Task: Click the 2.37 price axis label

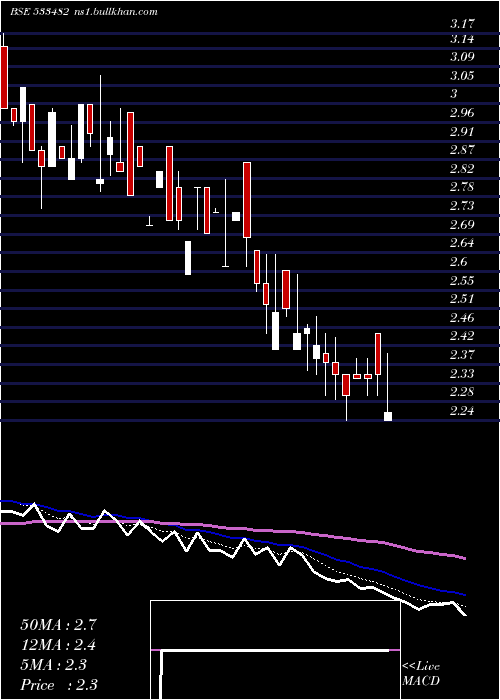Action: [462, 354]
